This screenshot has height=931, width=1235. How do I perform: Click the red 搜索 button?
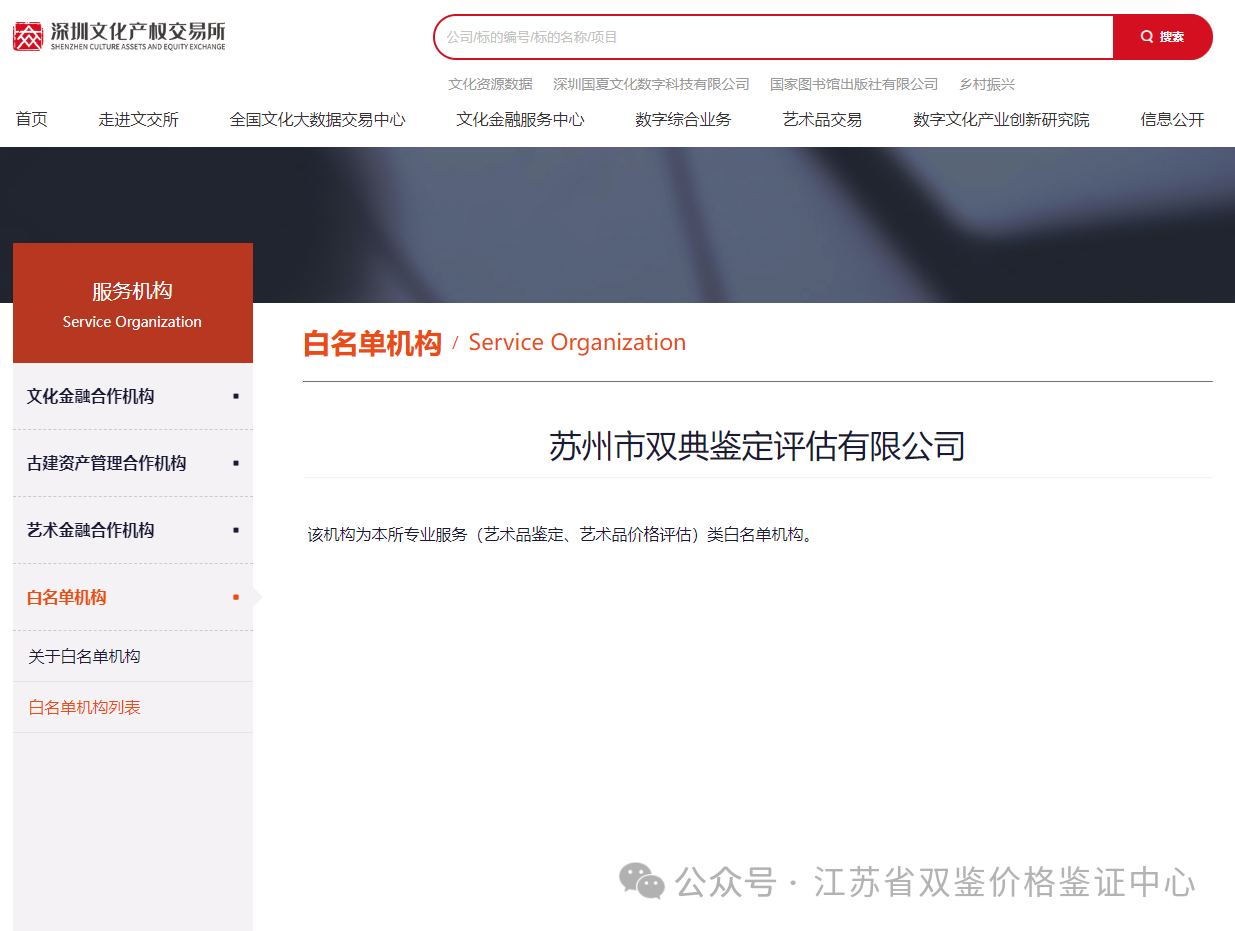pos(1162,37)
